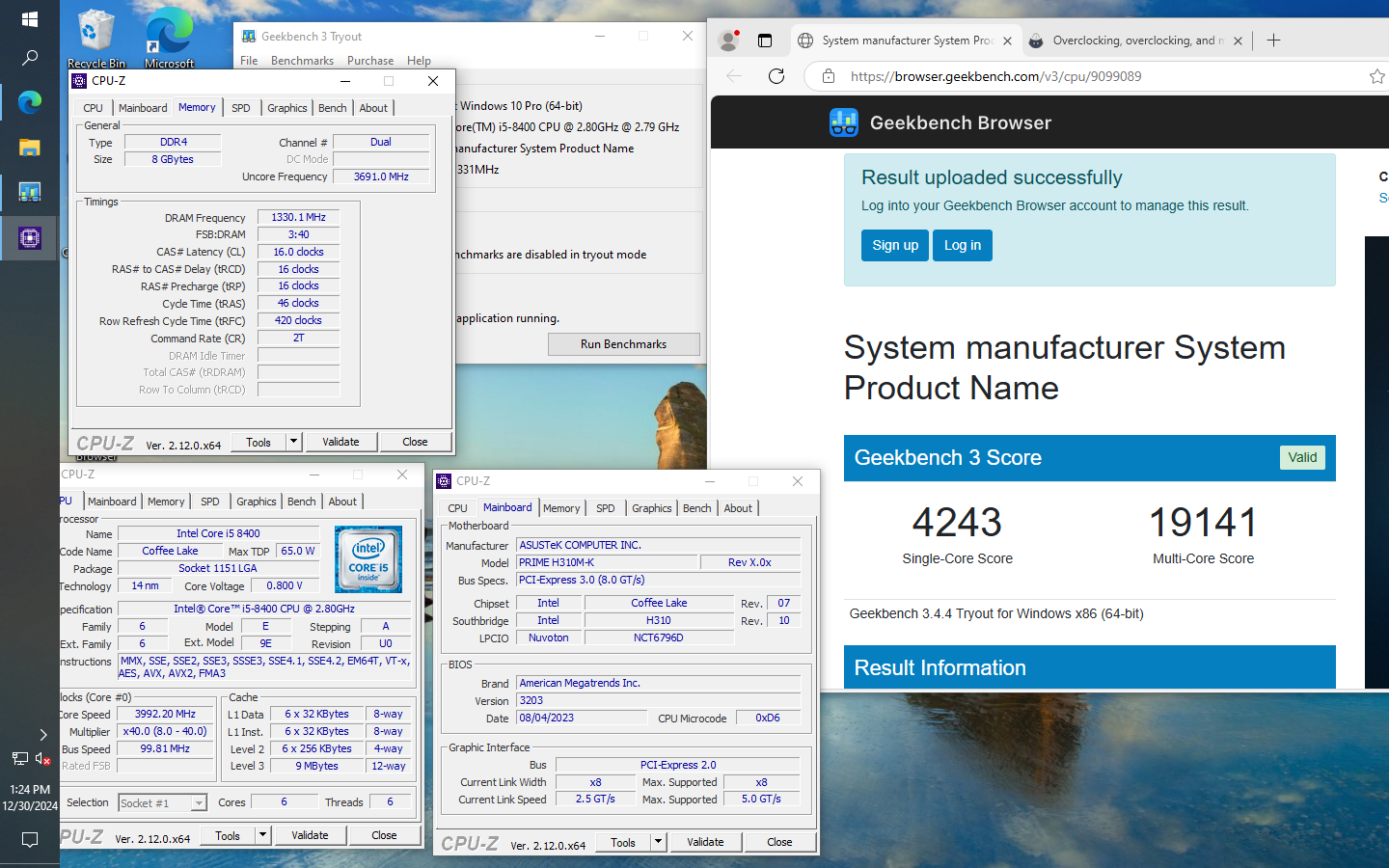Select multi-core score 19141

[1203, 523]
